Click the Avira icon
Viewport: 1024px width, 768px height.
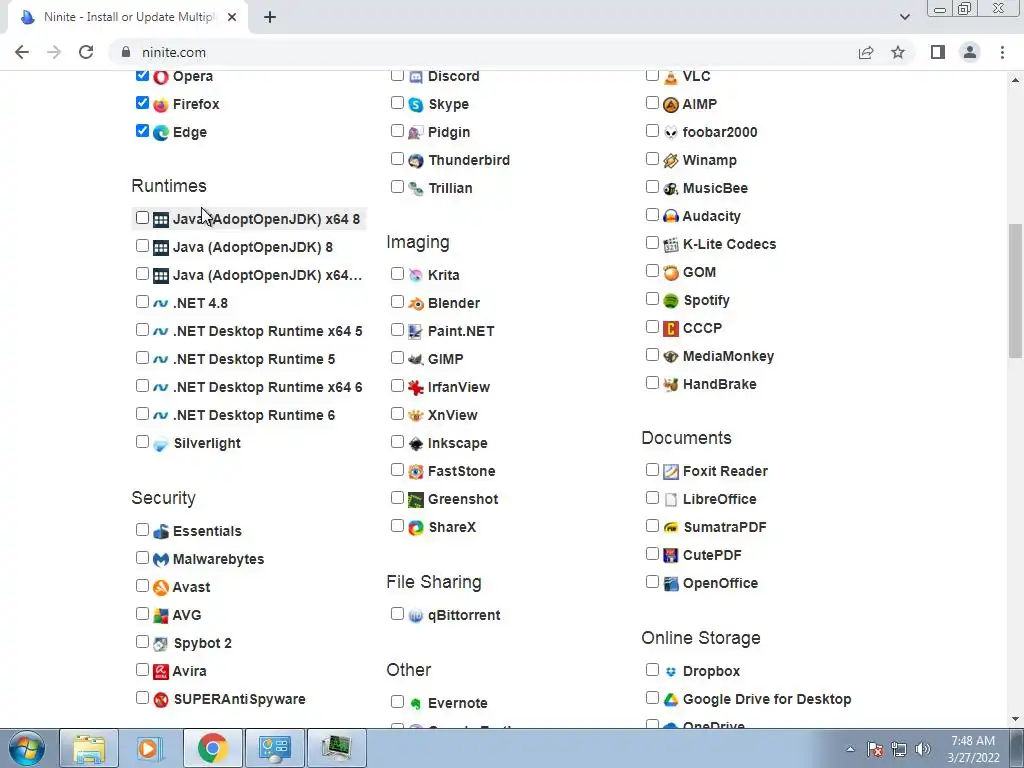[161, 671]
